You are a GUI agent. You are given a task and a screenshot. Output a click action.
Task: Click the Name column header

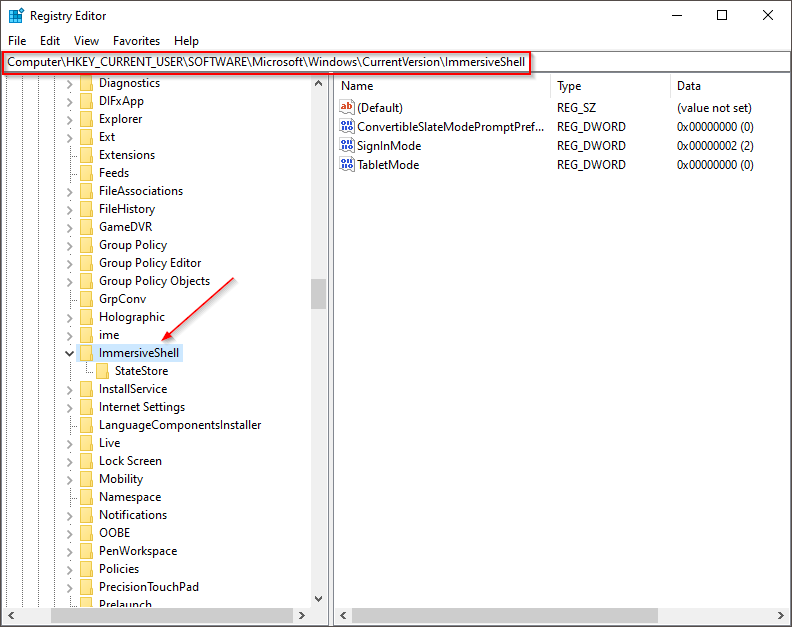coord(443,86)
